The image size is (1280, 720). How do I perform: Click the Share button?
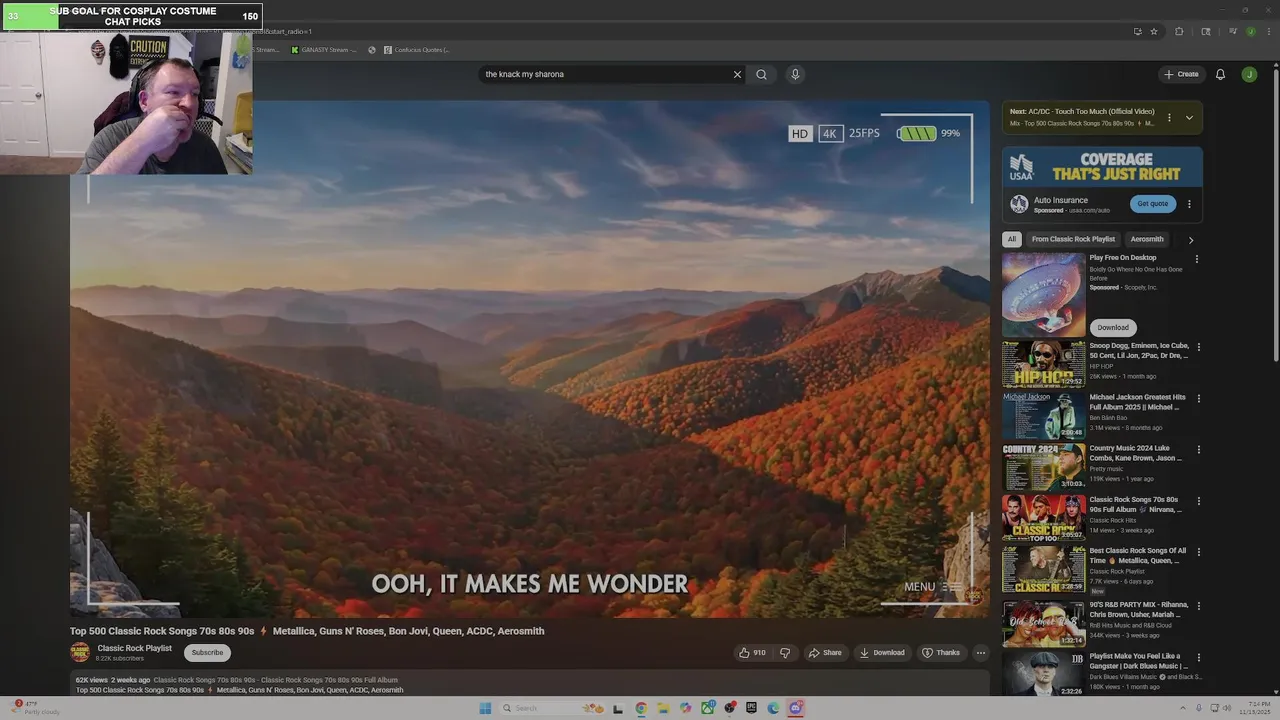(x=825, y=653)
